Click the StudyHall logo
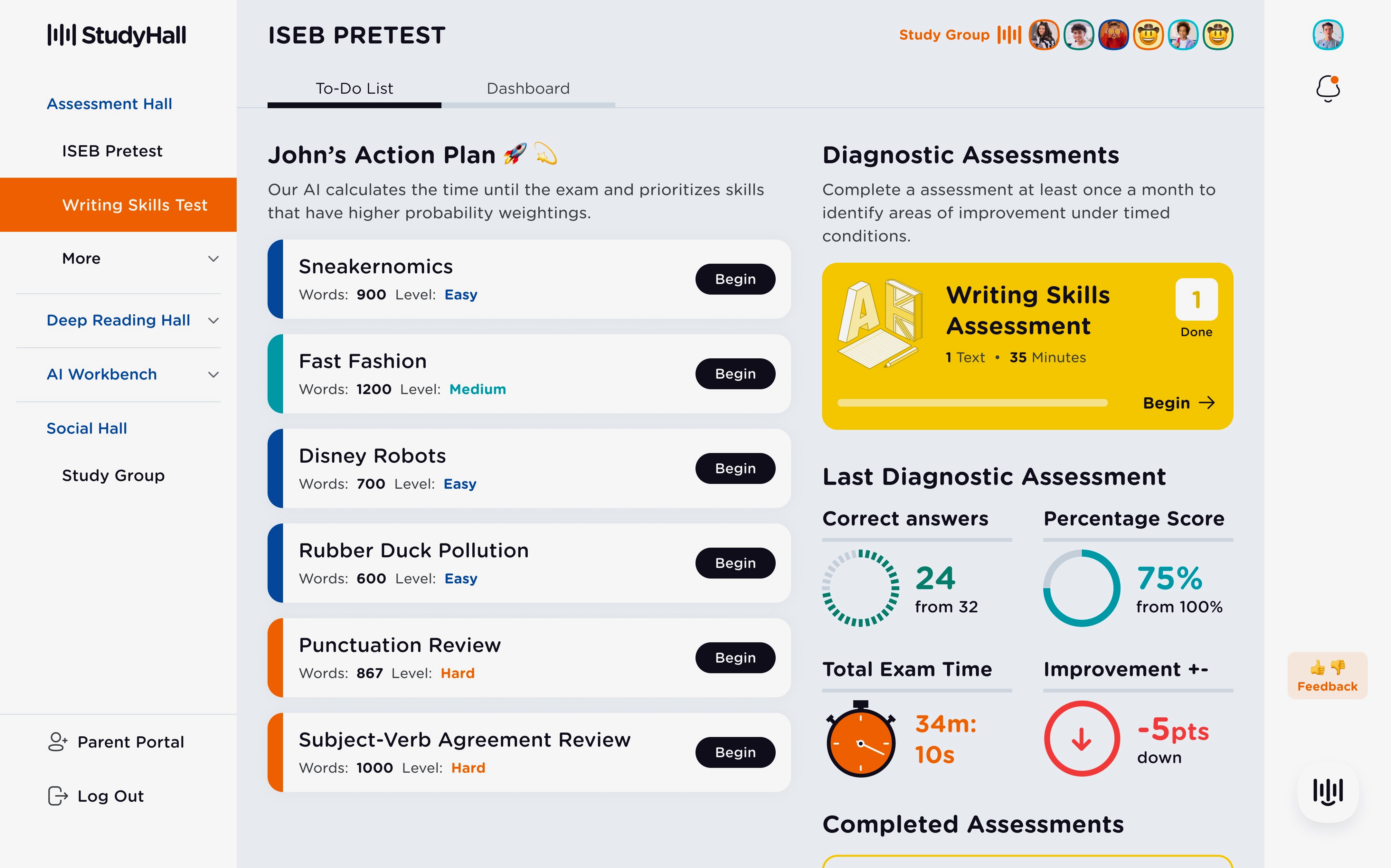The height and width of the screenshot is (868, 1391). pos(117,35)
